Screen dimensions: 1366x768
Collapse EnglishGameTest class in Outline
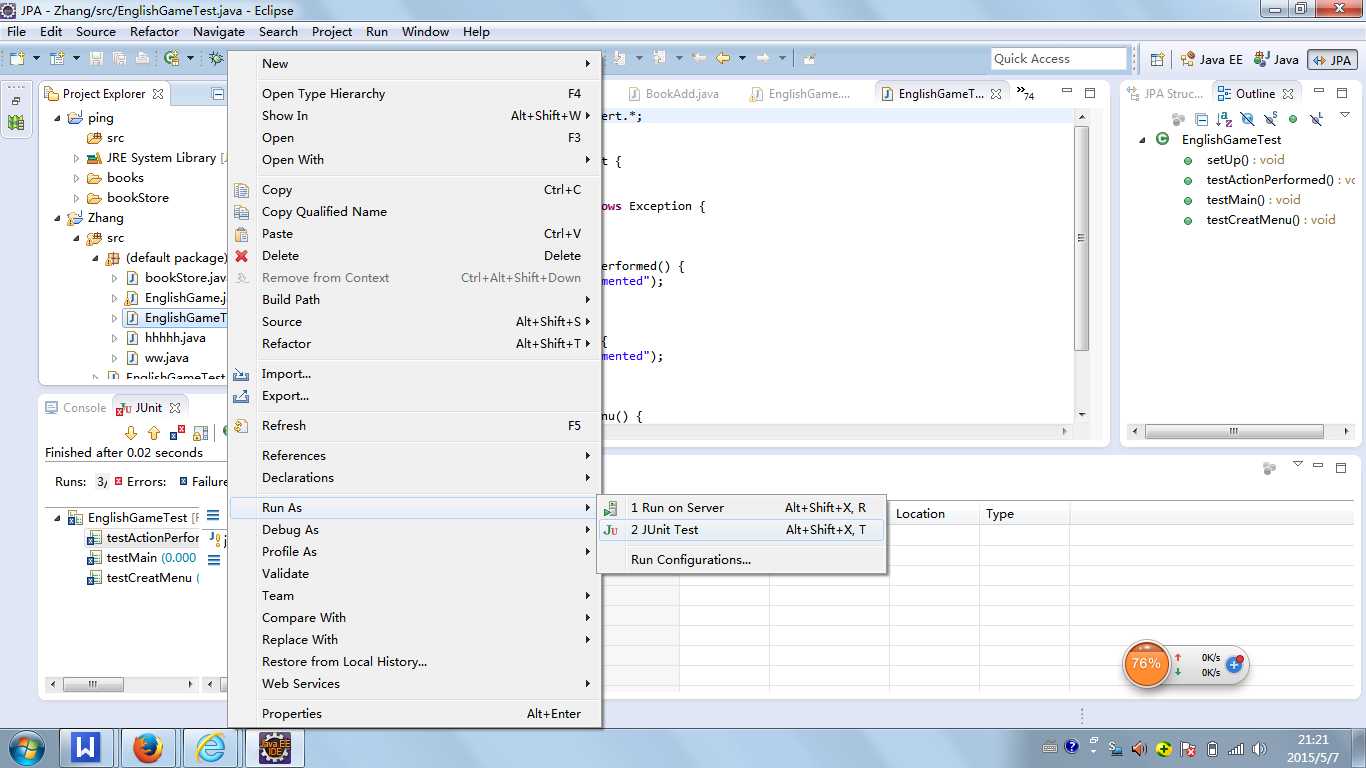tap(1142, 140)
